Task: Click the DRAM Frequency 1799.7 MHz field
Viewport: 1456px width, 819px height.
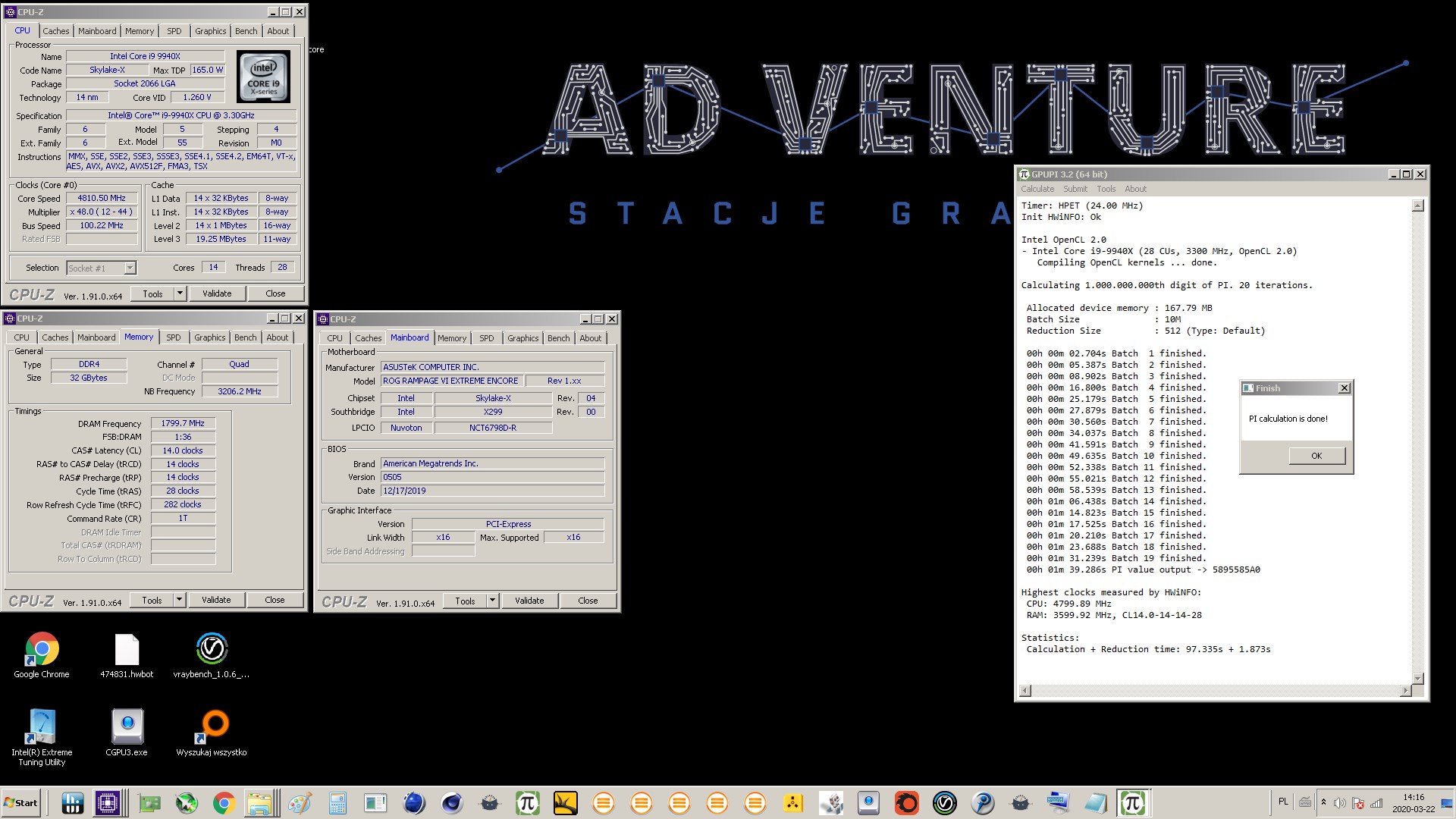Action: 184,423
